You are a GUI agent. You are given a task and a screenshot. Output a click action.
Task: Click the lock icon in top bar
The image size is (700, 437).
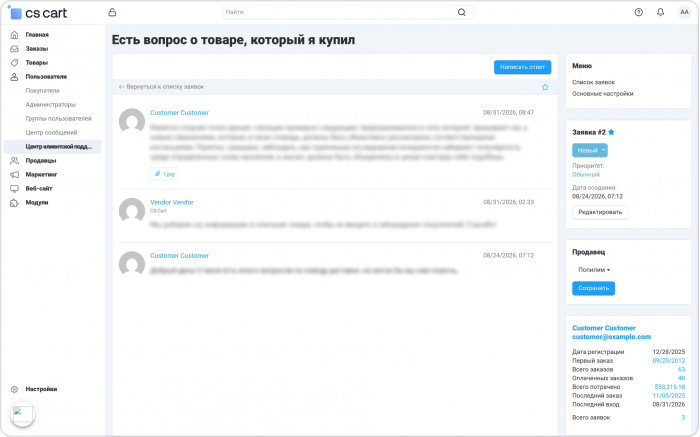[112, 12]
